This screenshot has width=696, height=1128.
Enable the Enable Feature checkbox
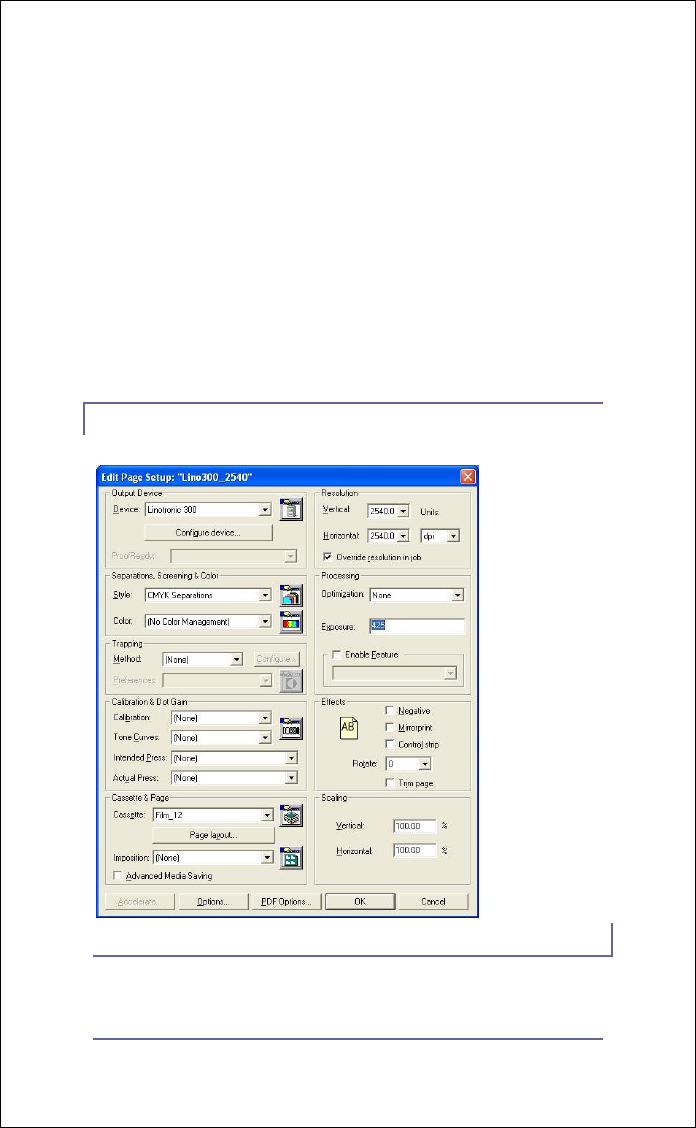(x=337, y=655)
